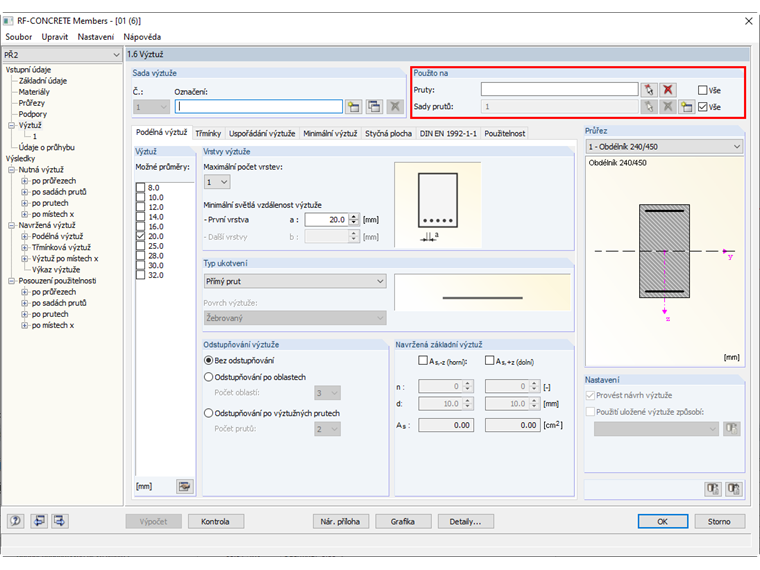Pick members graphically icon in Pruty row
Image resolution: width=760 pixels, height=570 pixels.
tap(649, 90)
